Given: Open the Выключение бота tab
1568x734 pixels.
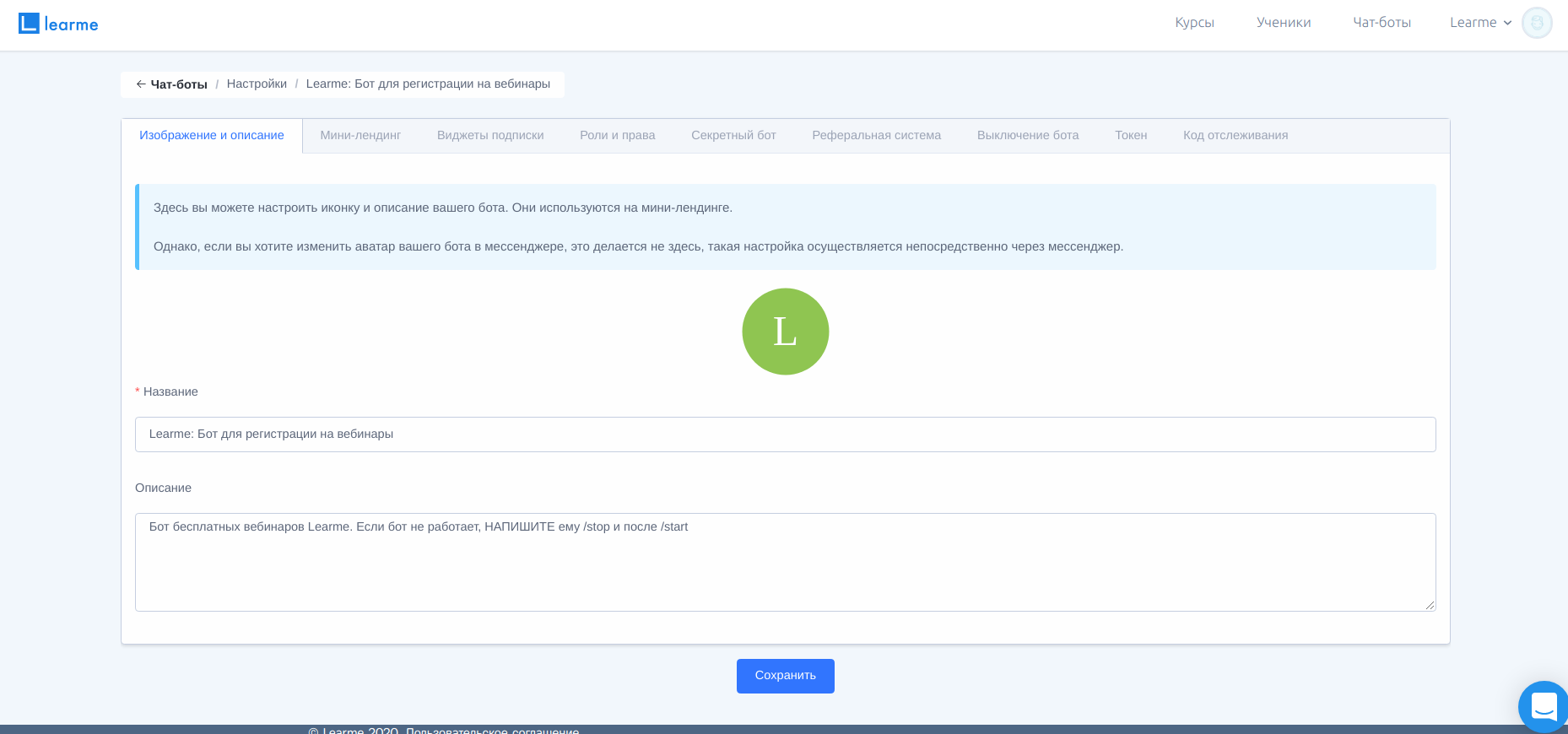Looking at the screenshot, I should pos(1028,135).
